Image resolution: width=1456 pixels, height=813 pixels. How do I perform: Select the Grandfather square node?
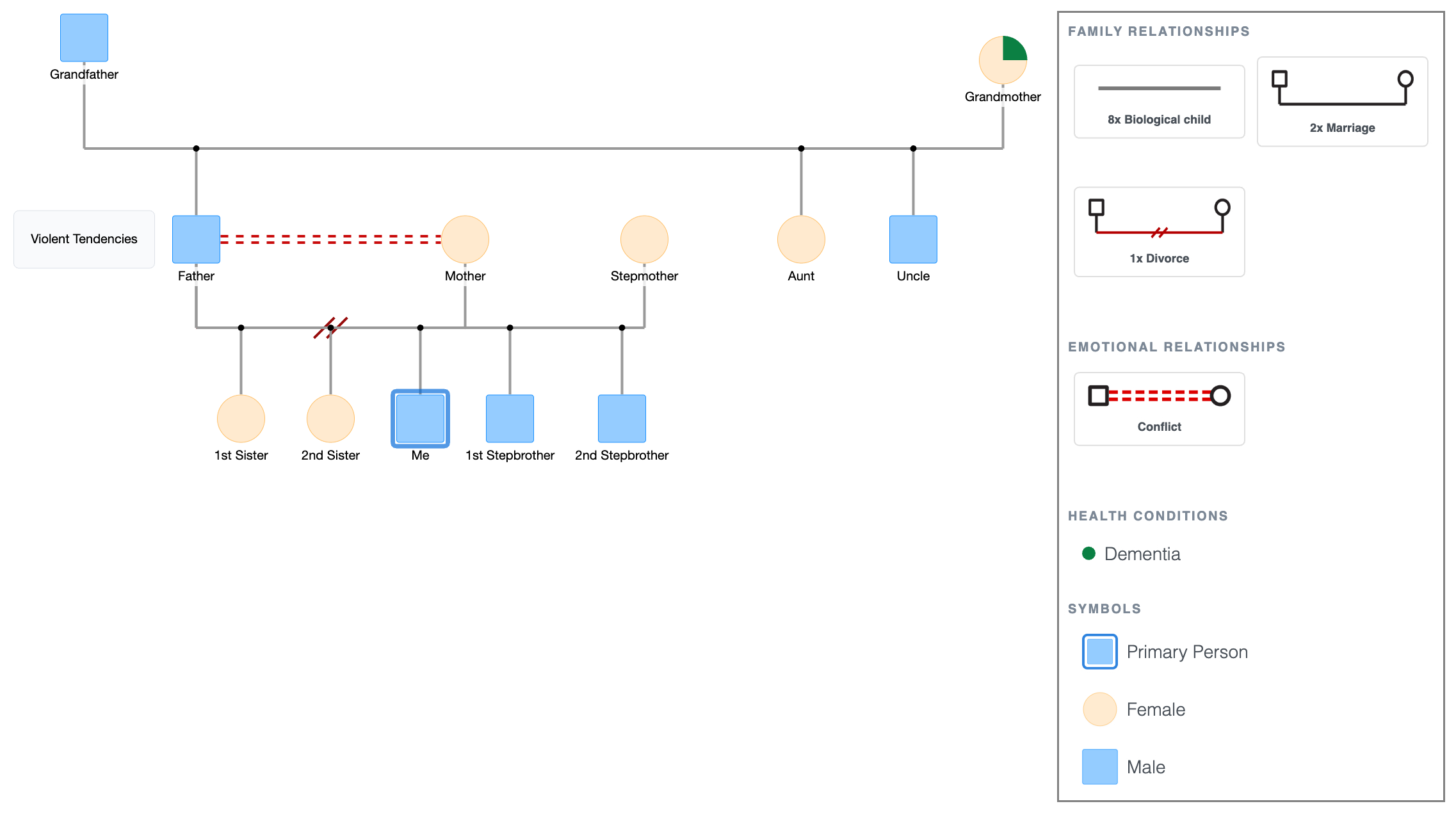(x=84, y=38)
